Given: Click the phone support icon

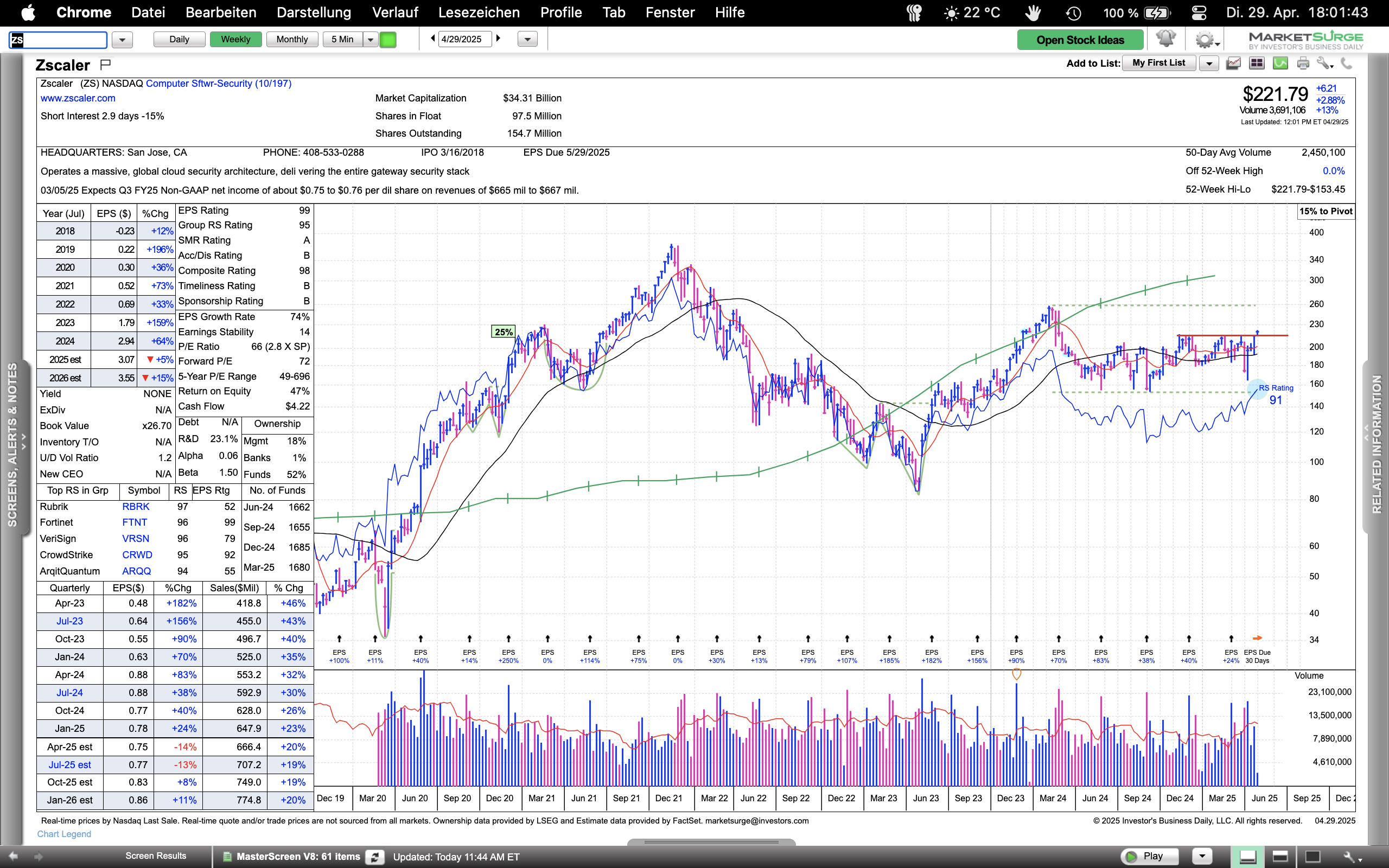Looking at the screenshot, I should pos(1347,63).
